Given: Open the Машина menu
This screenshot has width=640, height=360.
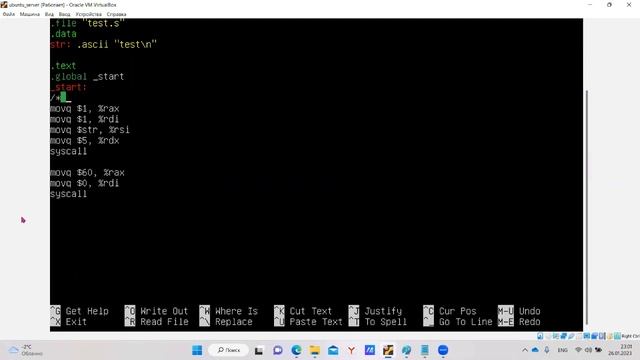Looking at the screenshot, I should tap(30, 14).
